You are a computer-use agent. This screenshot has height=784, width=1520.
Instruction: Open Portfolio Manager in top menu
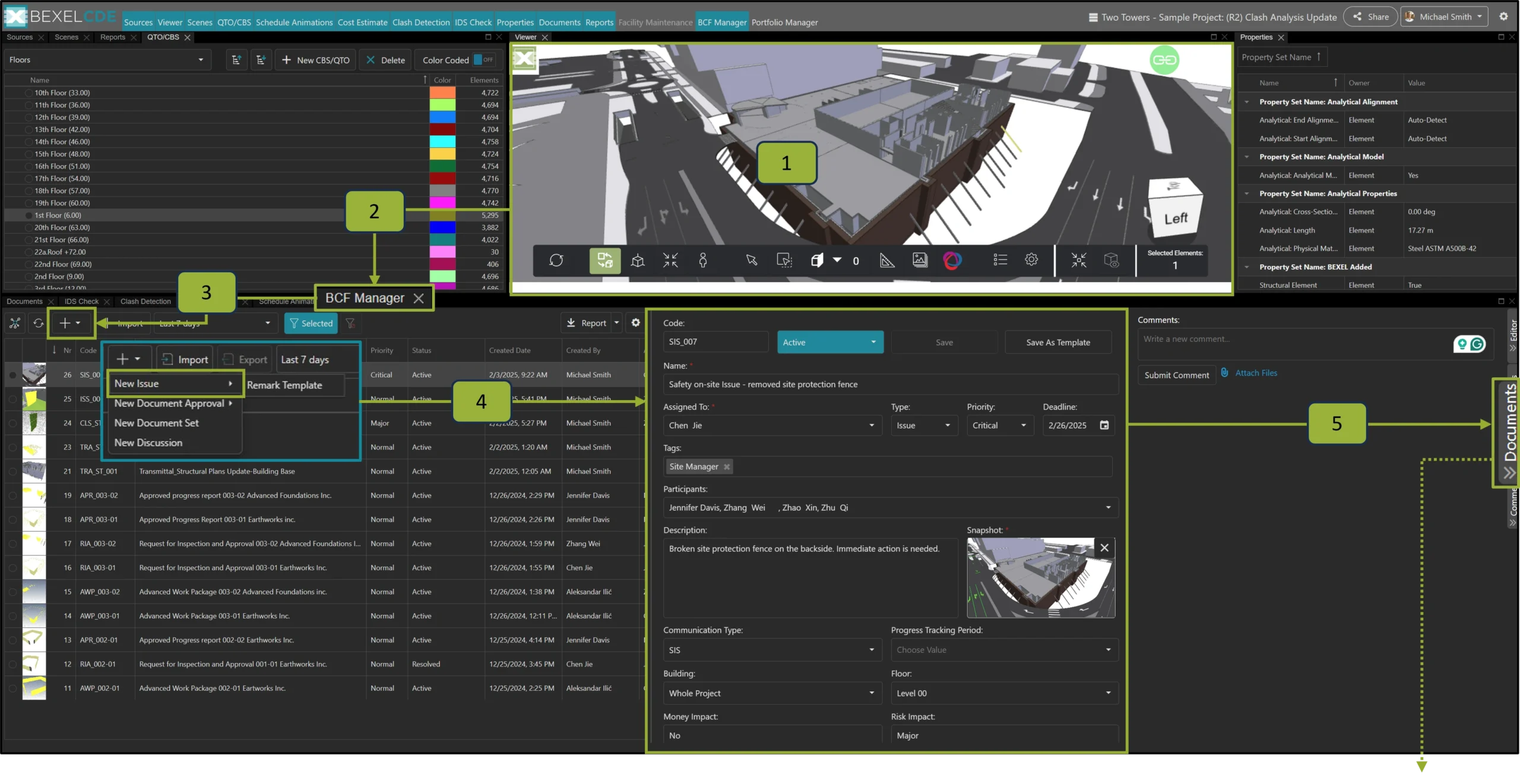784,22
